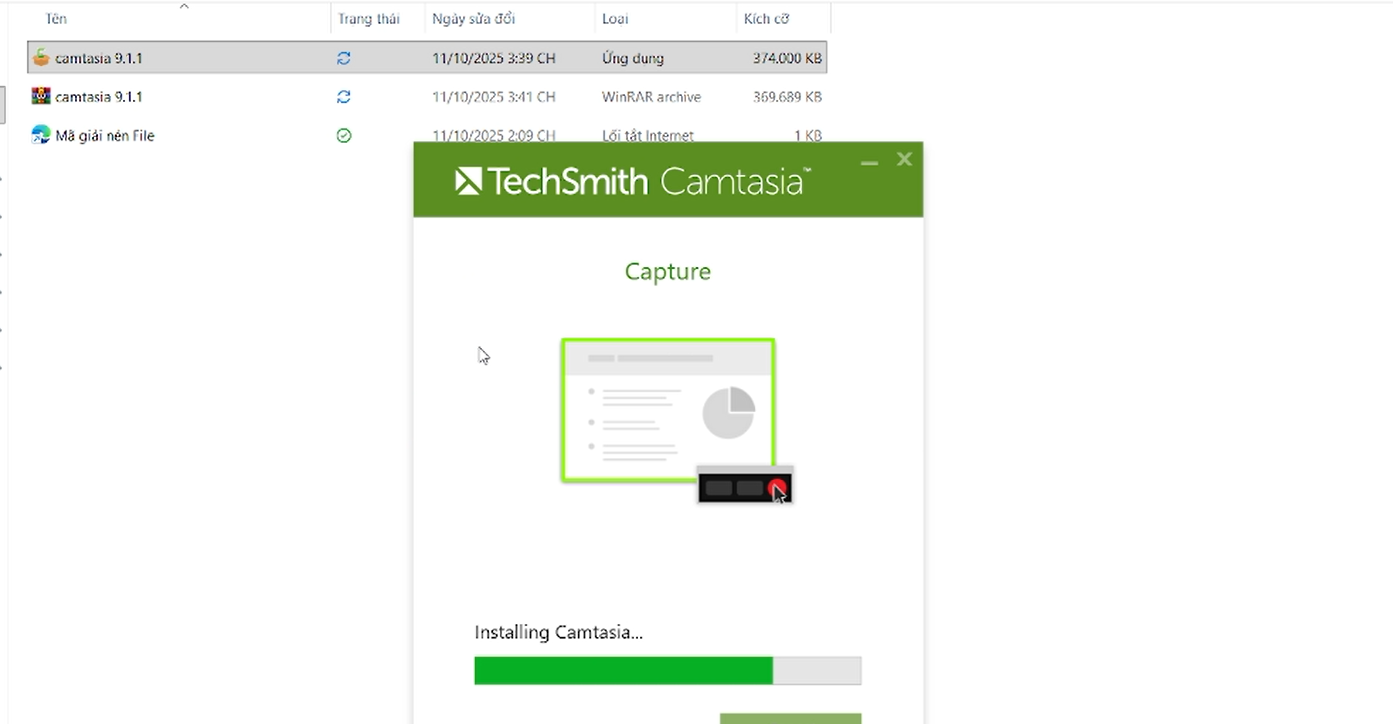Sort files by the Tên column
Screen dimensions: 1393x724
tap(56, 19)
